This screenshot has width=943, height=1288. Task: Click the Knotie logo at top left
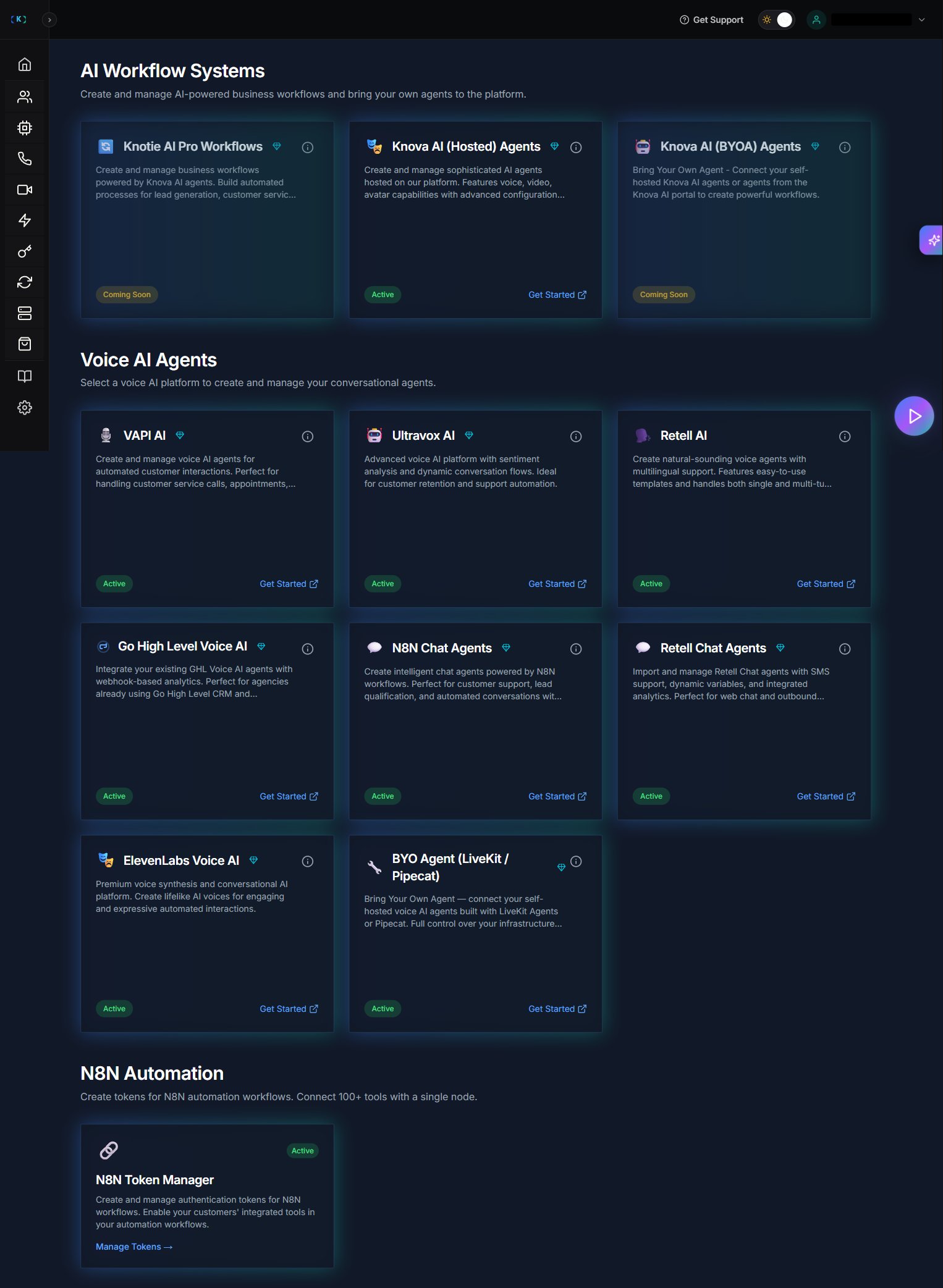coord(19,19)
